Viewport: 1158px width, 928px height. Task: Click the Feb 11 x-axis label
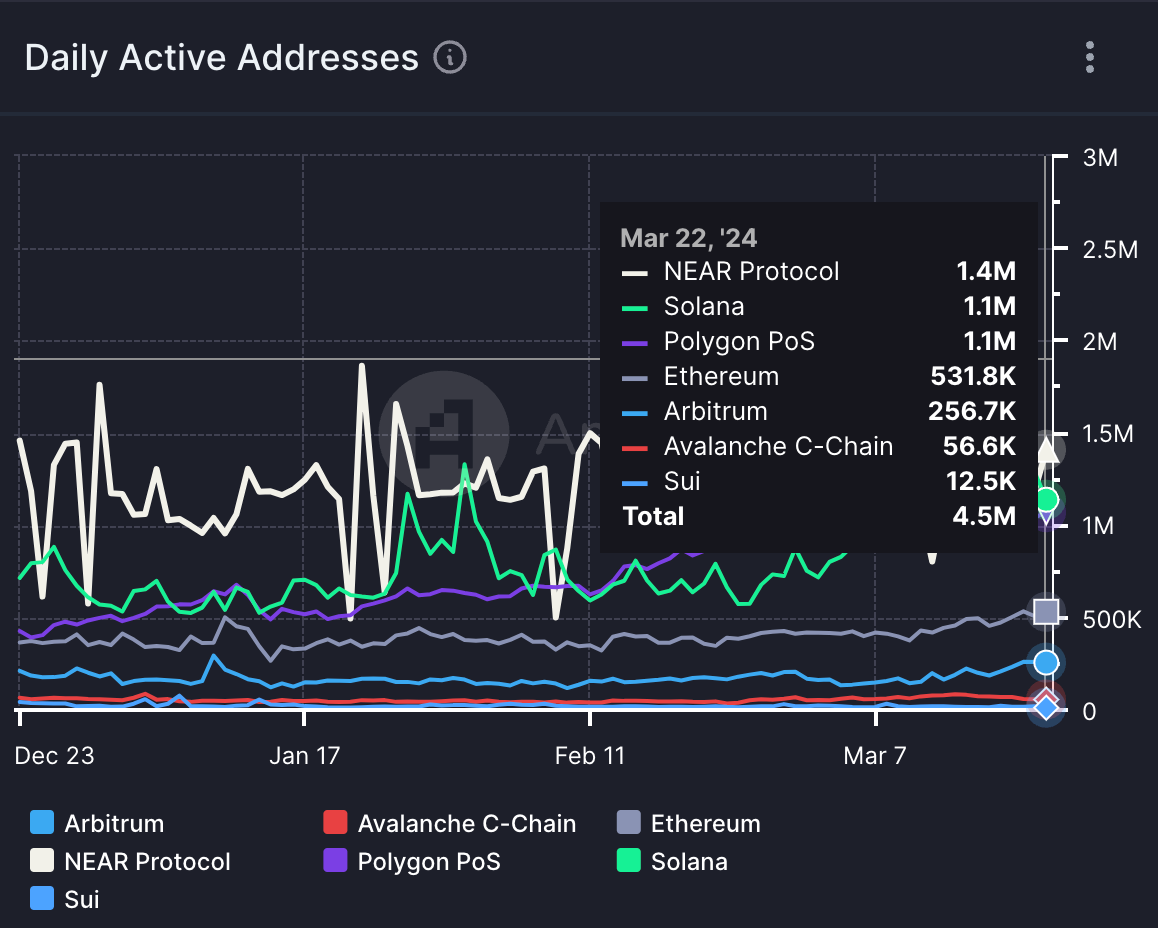[589, 755]
